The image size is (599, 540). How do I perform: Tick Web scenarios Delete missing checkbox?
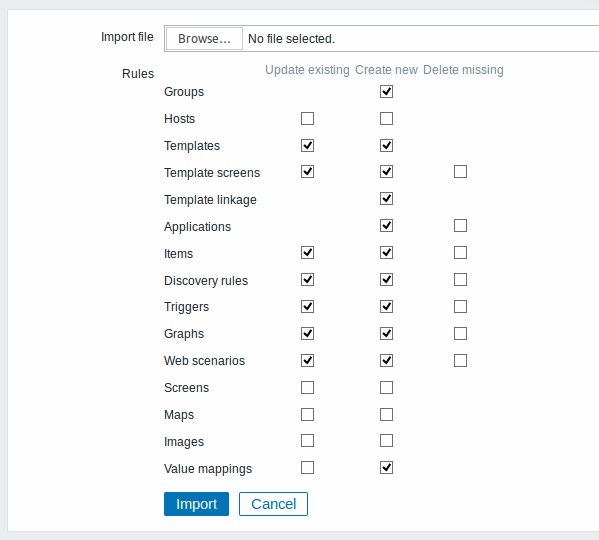460,361
